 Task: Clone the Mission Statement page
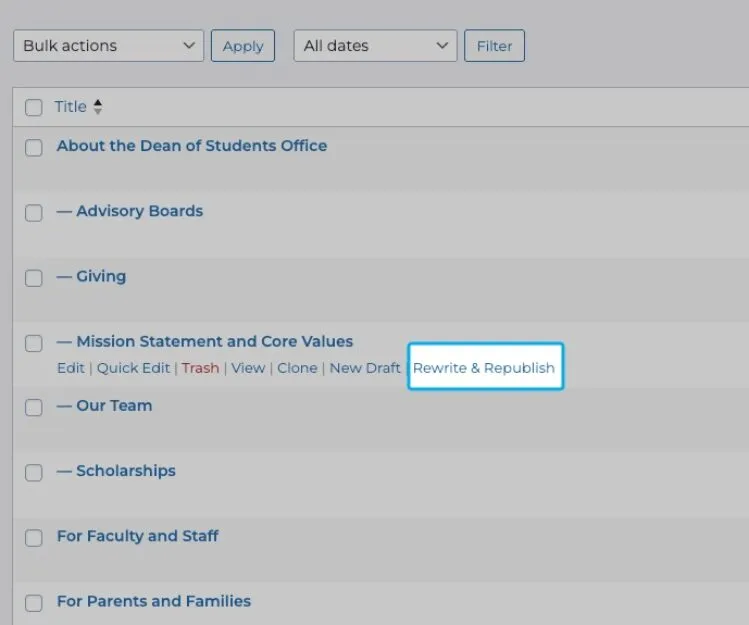[x=297, y=368]
